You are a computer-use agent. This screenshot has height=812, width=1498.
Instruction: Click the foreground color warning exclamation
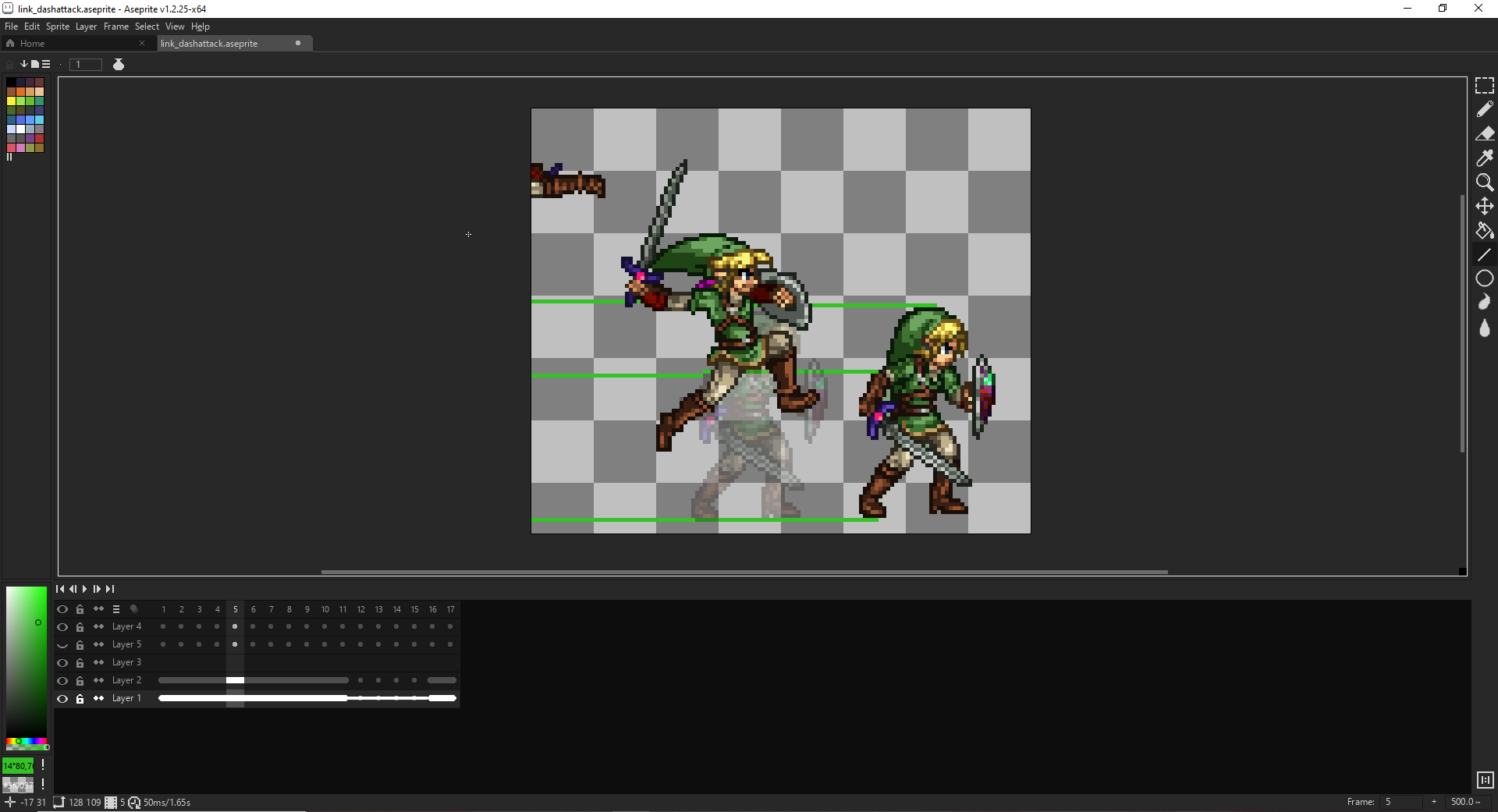tap(43, 765)
